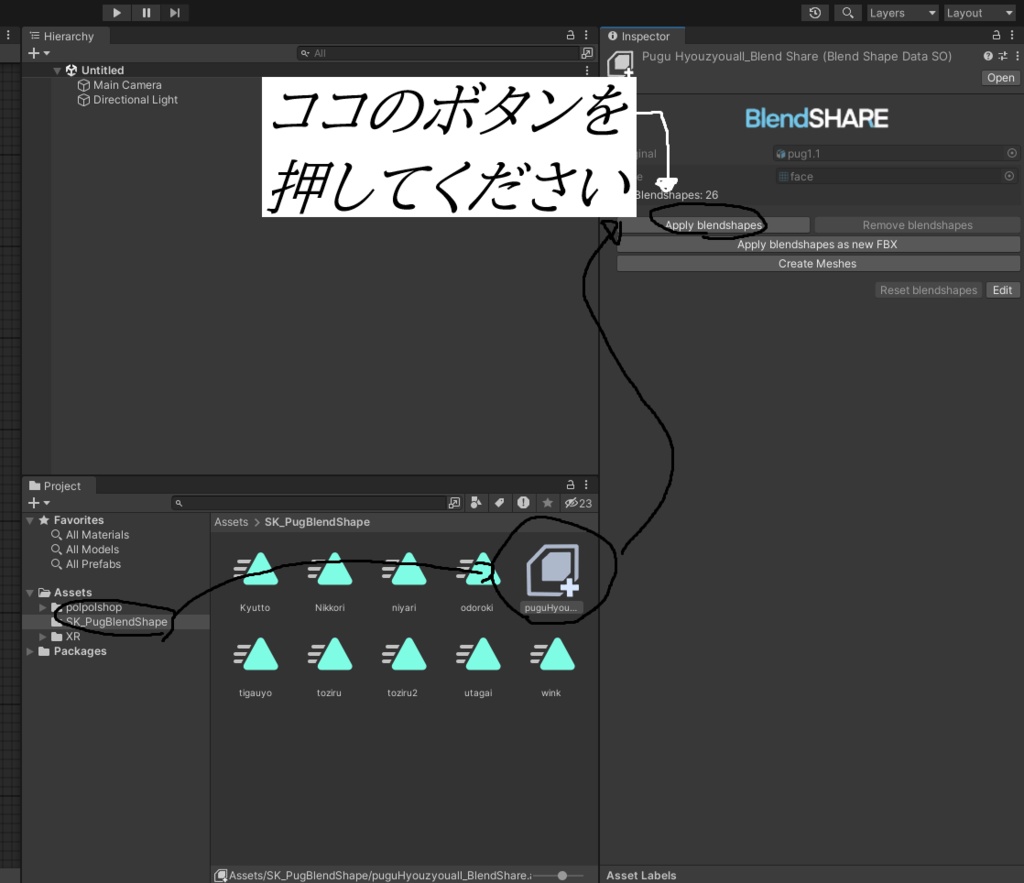Open the Layout dropdown
The height and width of the screenshot is (883, 1024).
point(978,13)
